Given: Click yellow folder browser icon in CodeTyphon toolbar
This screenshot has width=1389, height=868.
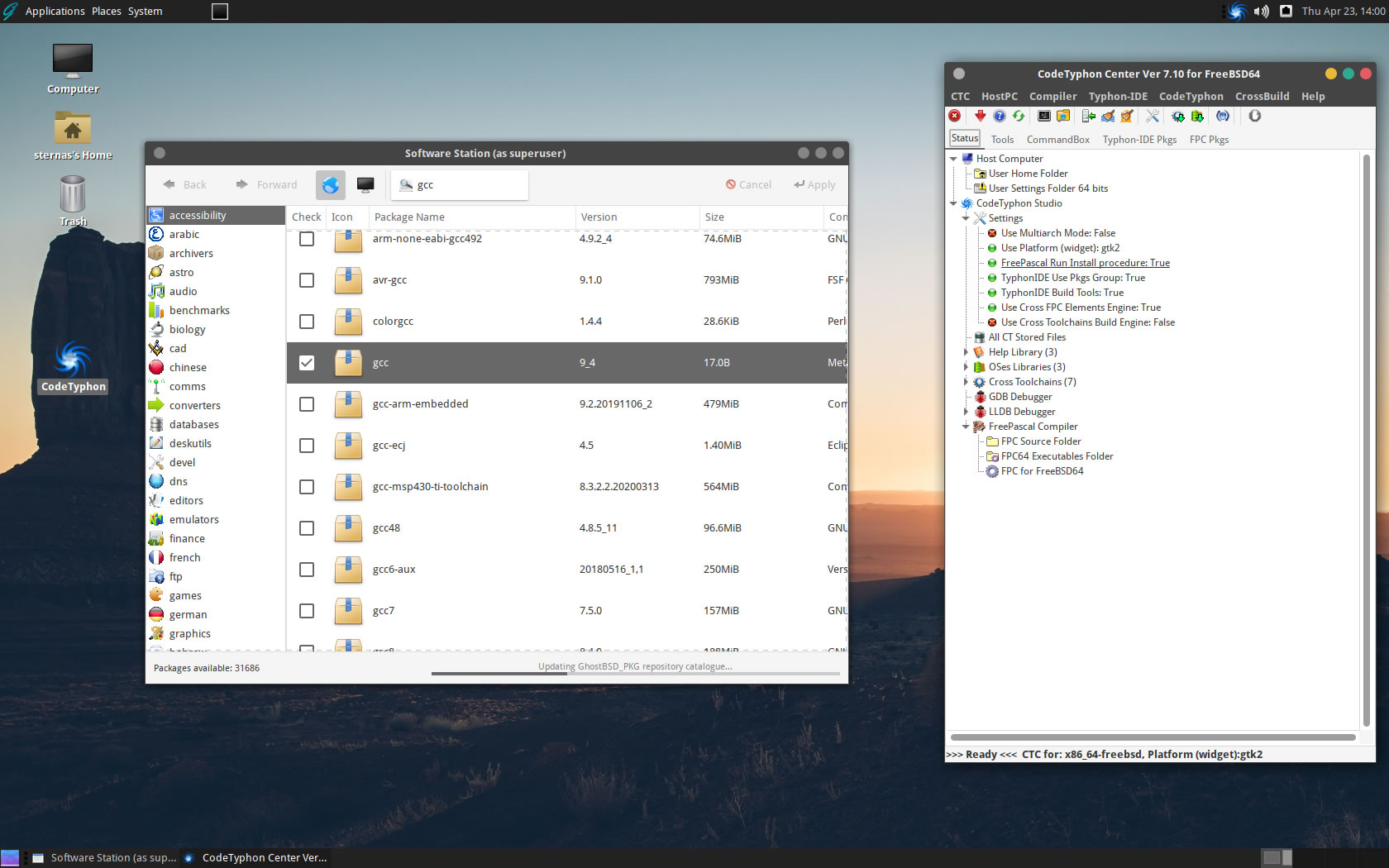Looking at the screenshot, I should 1063,117.
